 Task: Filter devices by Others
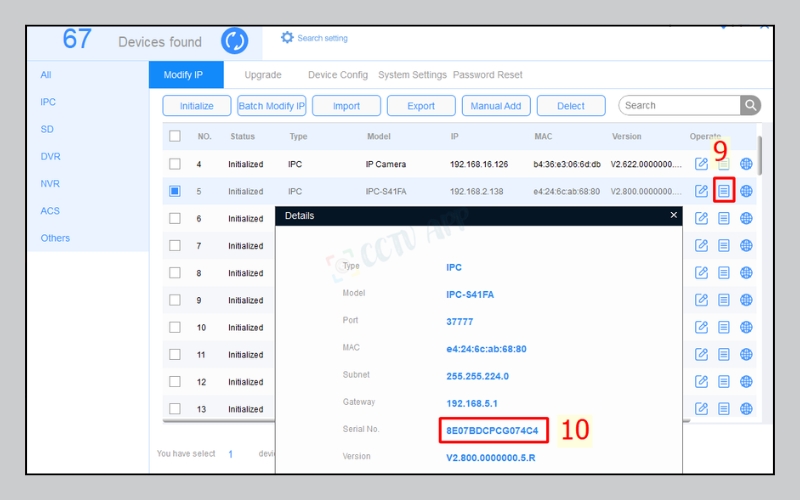point(55,238)
